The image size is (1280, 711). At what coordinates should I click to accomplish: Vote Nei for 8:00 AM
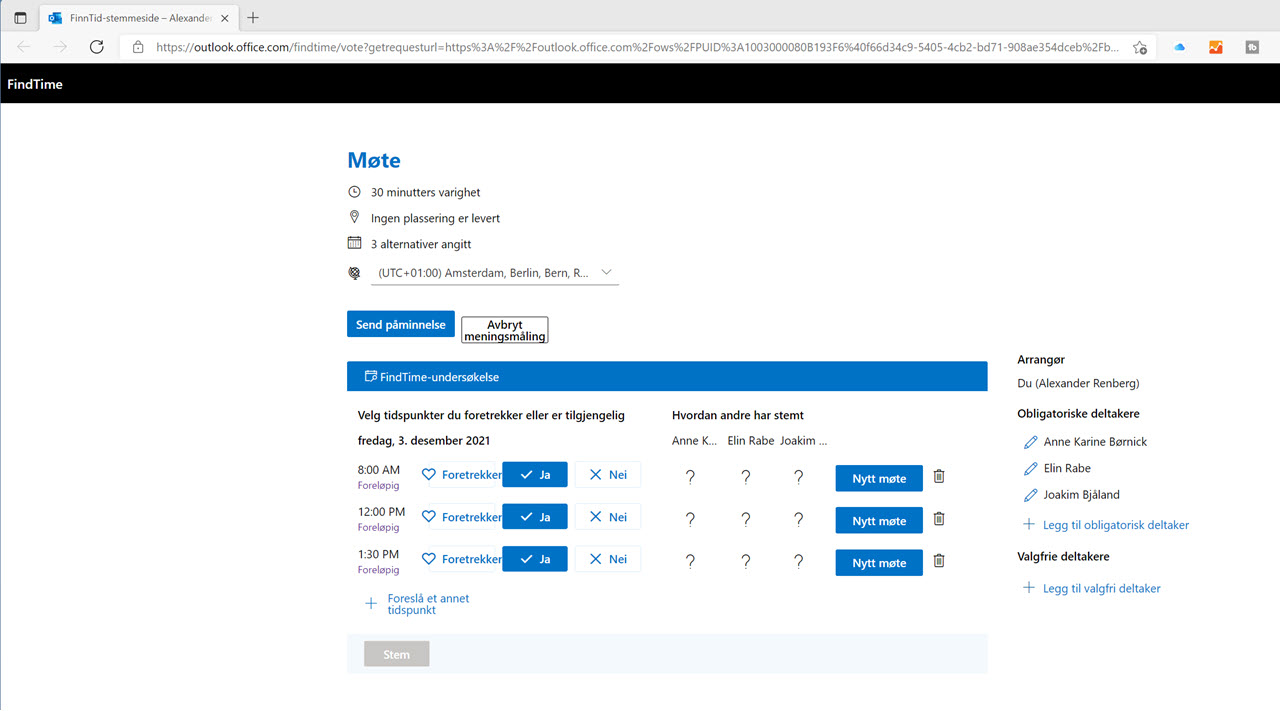tap(608, 475)
